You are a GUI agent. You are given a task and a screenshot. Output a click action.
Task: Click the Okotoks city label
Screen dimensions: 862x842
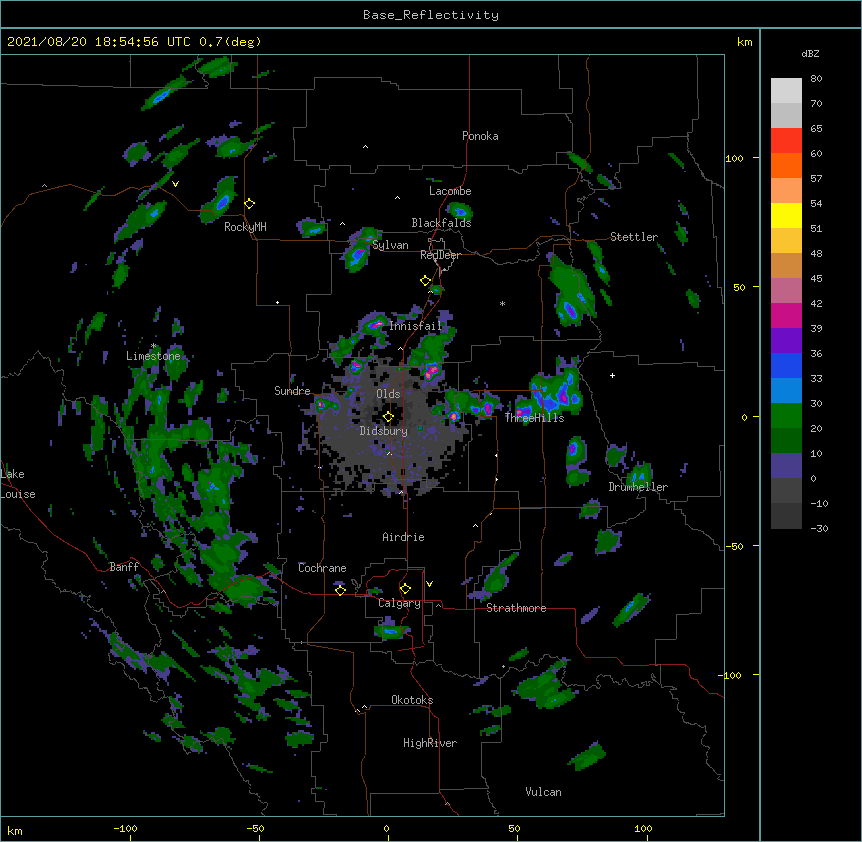click(412, 700)
